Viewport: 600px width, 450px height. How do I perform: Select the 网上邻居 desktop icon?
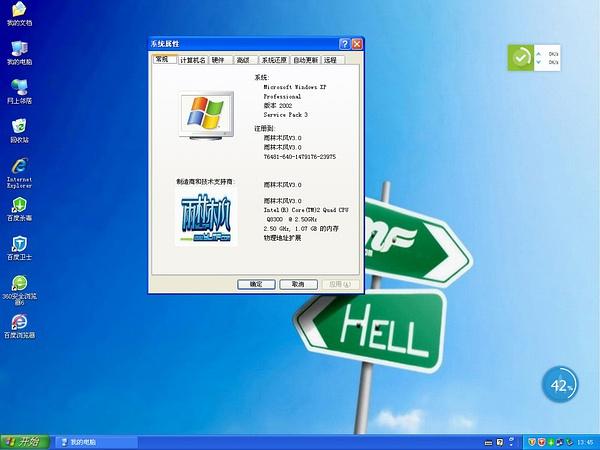19,91
